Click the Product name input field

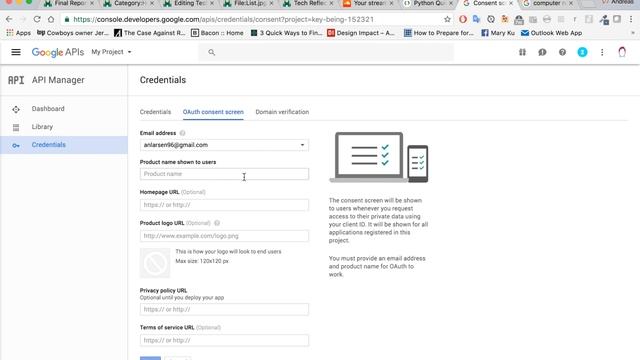click(x=224, y=174)
